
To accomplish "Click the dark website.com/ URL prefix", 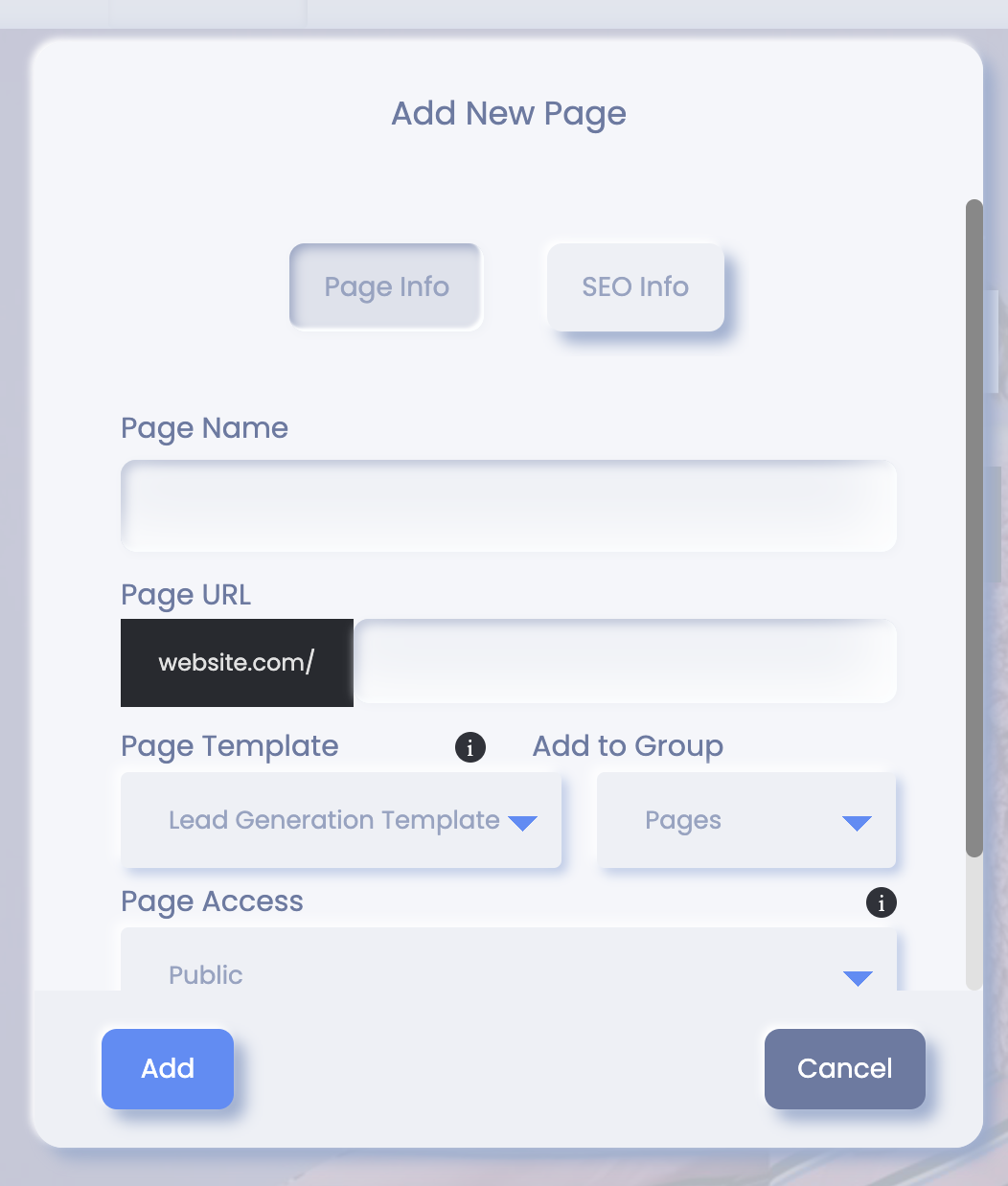I will coord(237,663).
